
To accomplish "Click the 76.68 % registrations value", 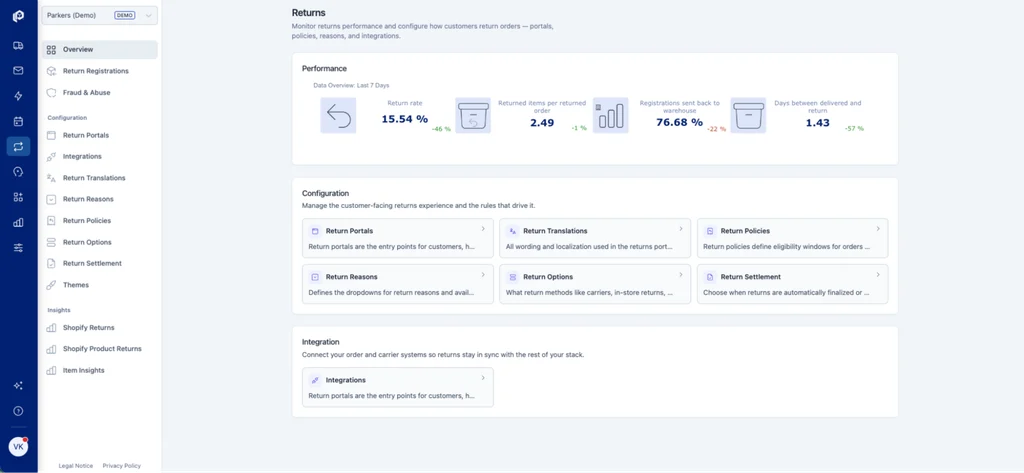I will [680, 122].
